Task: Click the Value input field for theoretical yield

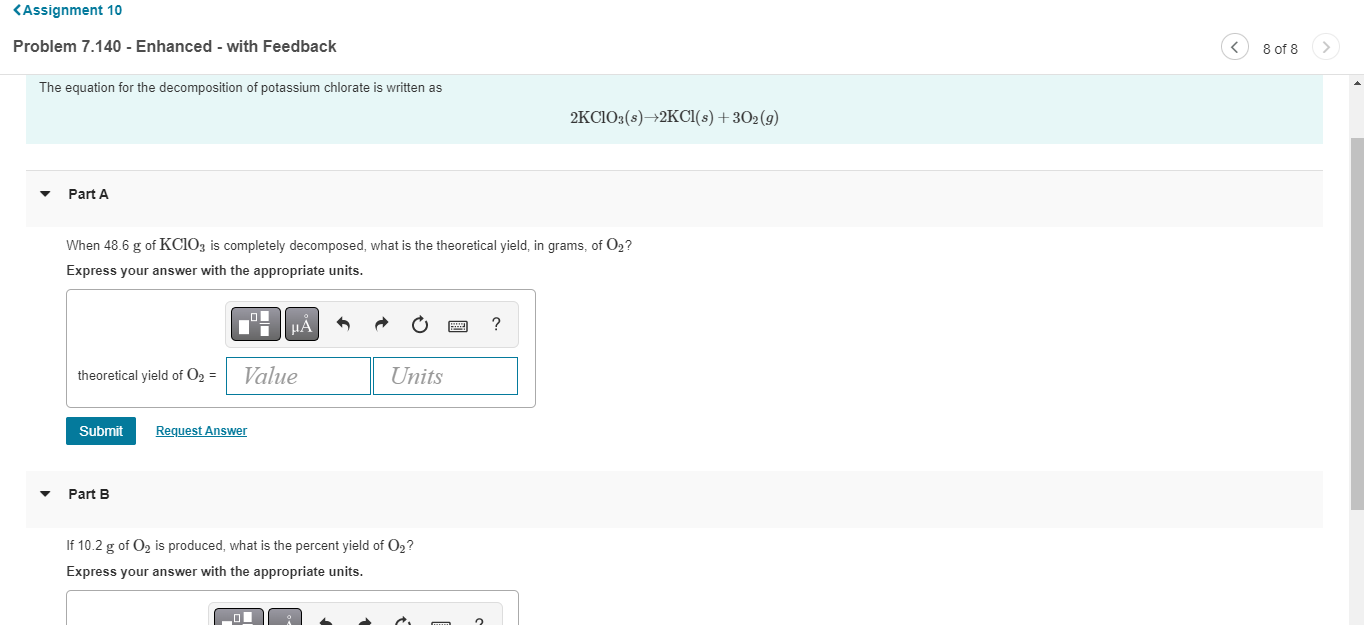Action: [297, 375]
